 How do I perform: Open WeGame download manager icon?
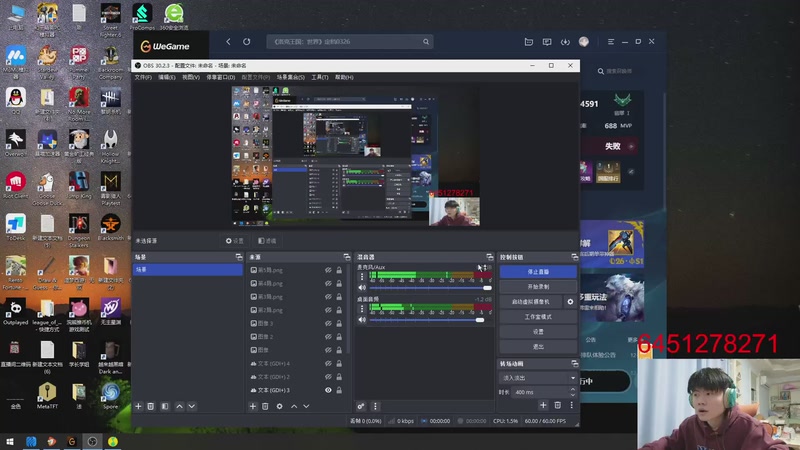click(x=565, y=42)
